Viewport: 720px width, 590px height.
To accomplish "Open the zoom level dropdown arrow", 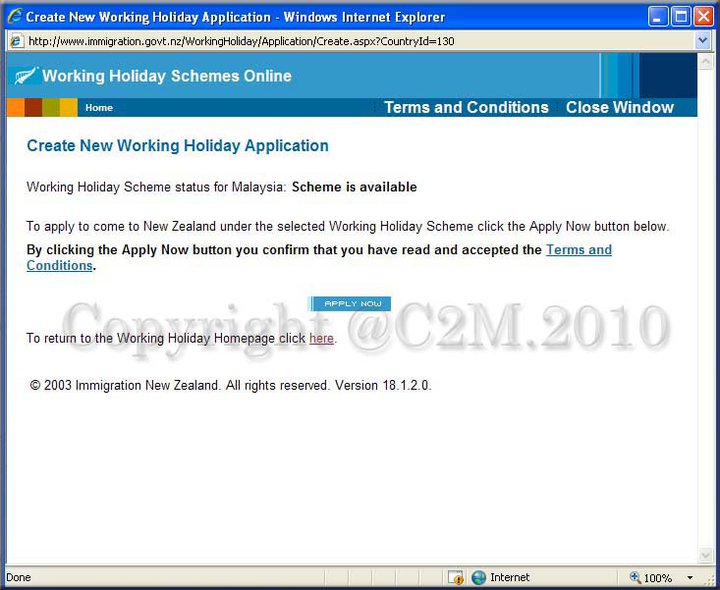I will [x=689, y=578].
